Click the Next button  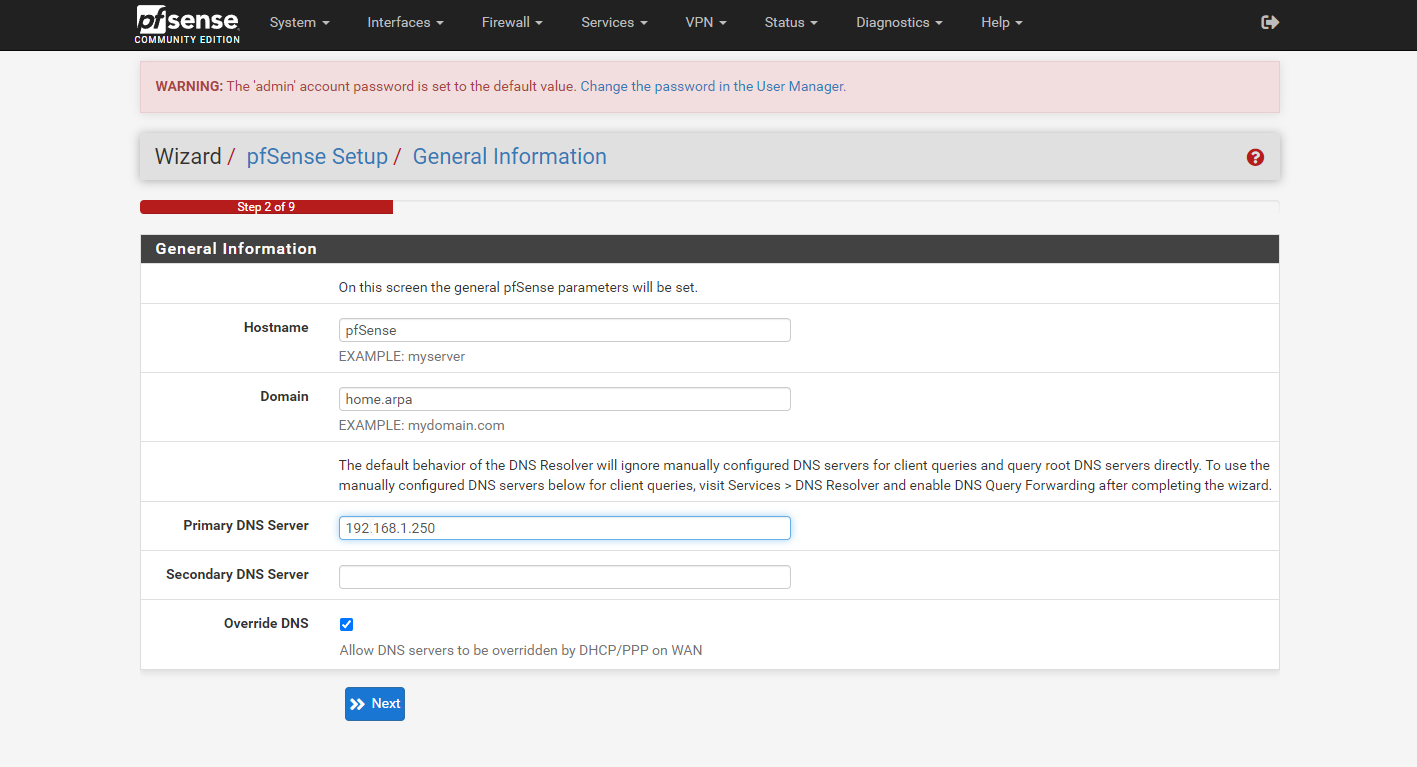pos(375,704)
